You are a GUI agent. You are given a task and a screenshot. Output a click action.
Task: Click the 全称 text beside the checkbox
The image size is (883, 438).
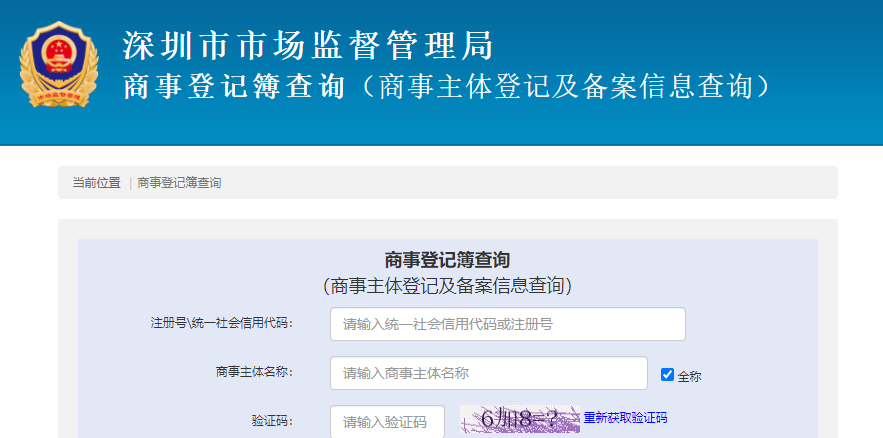(689, 377)
